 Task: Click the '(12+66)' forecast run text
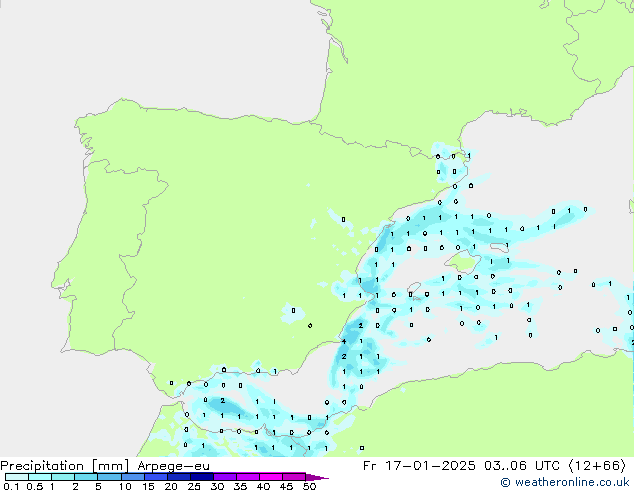[597, 466]
